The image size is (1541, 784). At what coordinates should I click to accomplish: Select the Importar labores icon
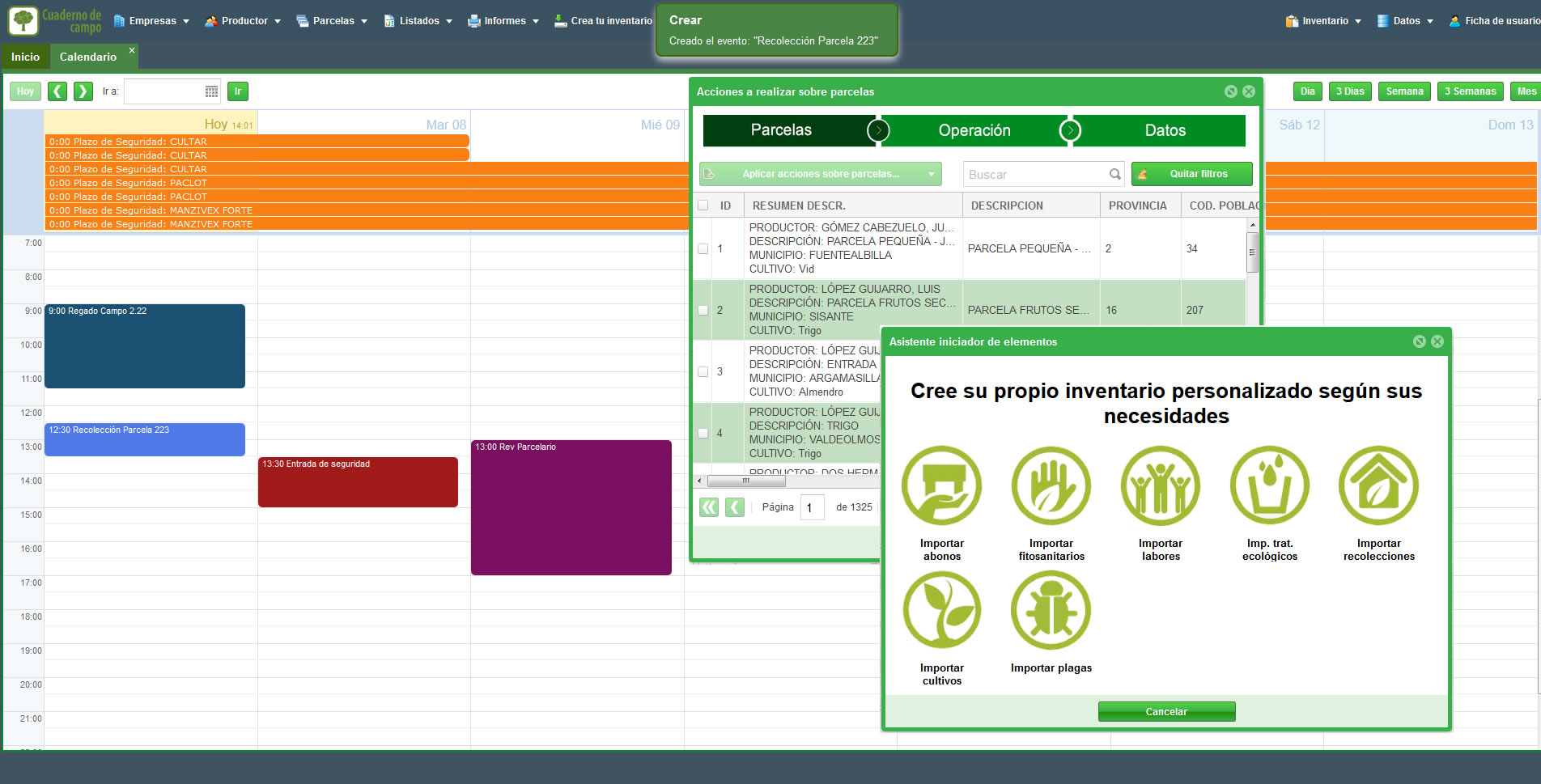[x=1160, y=485]
